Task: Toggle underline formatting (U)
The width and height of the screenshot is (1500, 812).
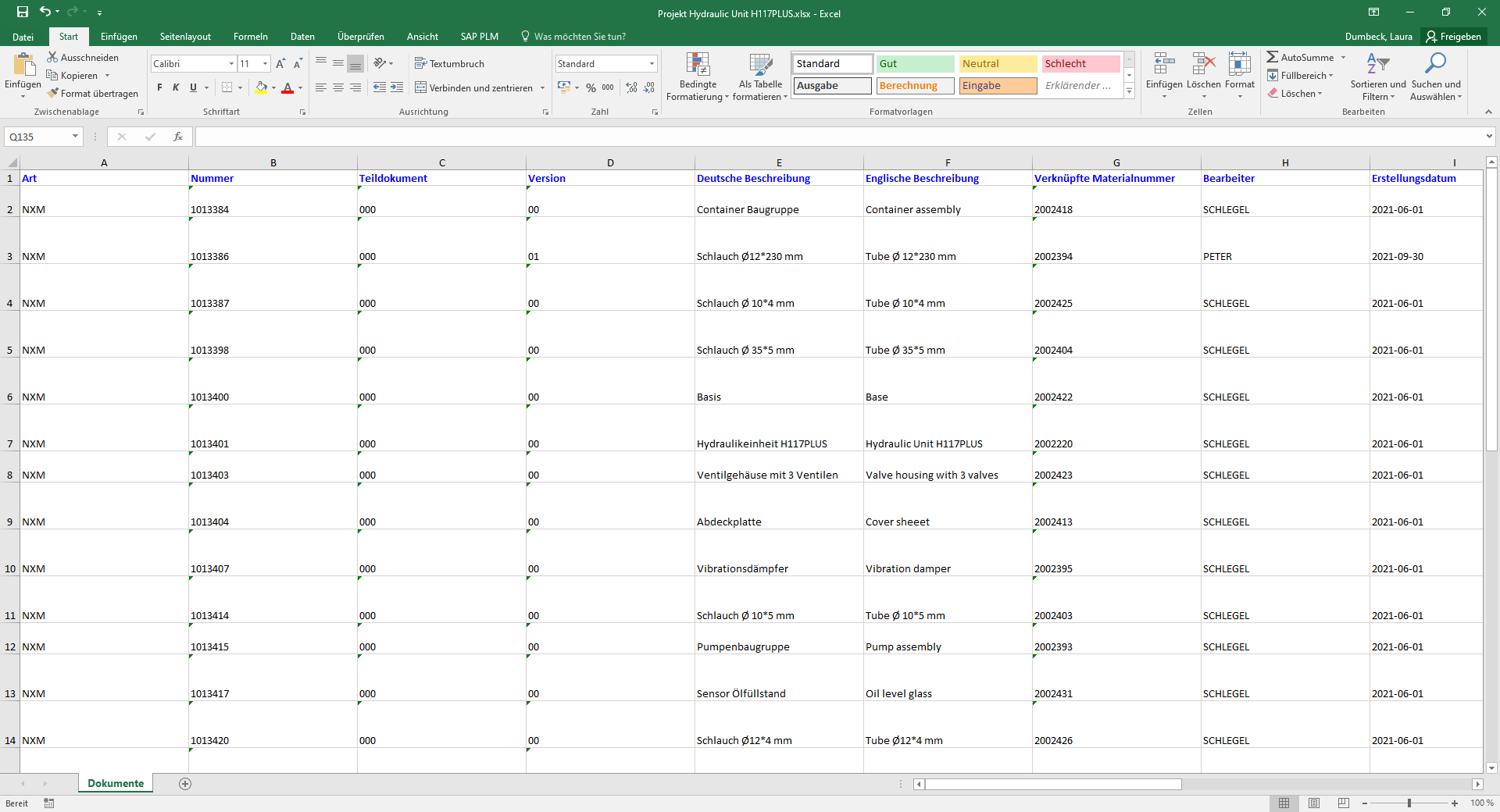Action: tap(193, 87)
